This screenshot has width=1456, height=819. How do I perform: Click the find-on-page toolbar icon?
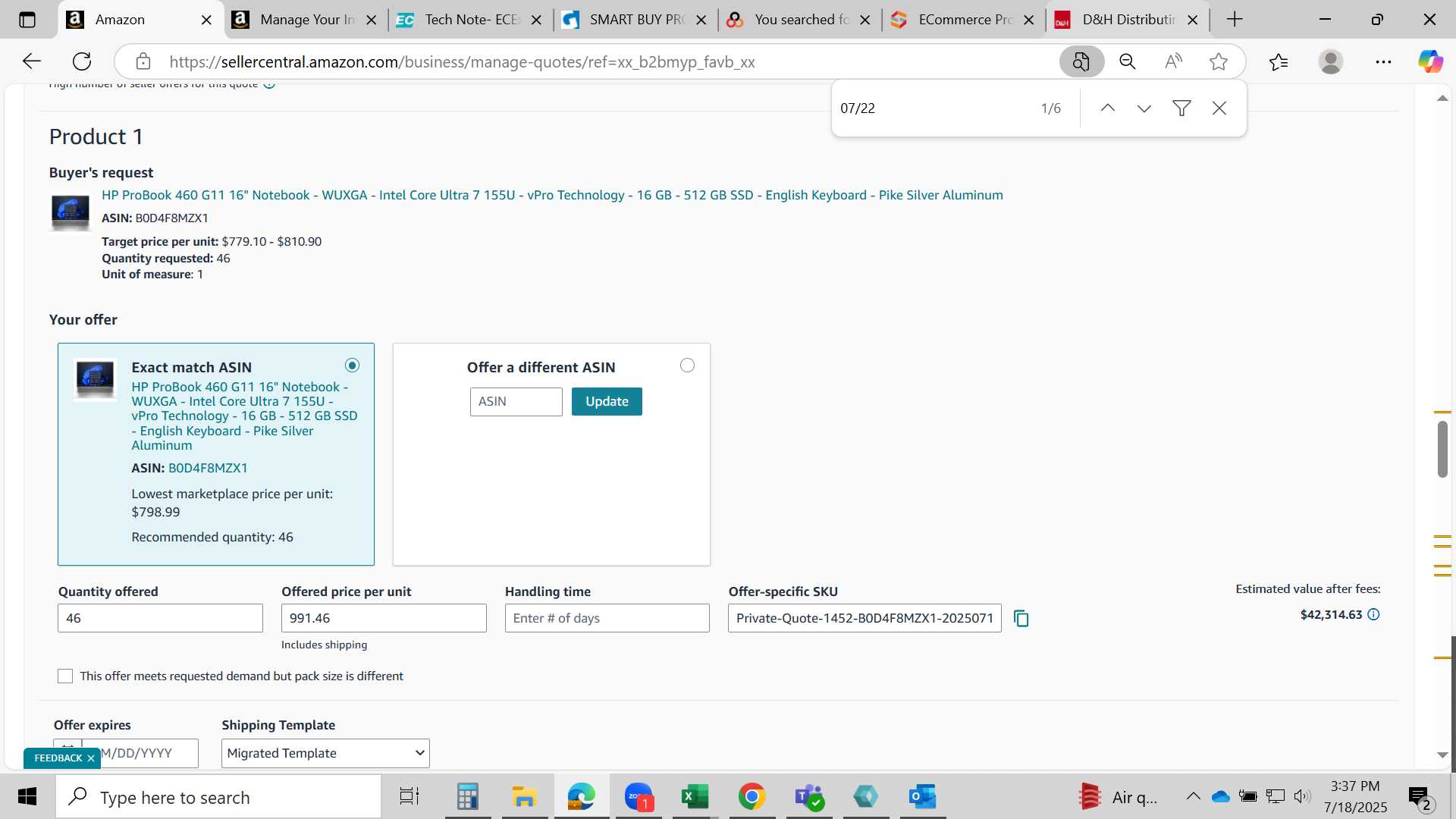click(1081, 61)
